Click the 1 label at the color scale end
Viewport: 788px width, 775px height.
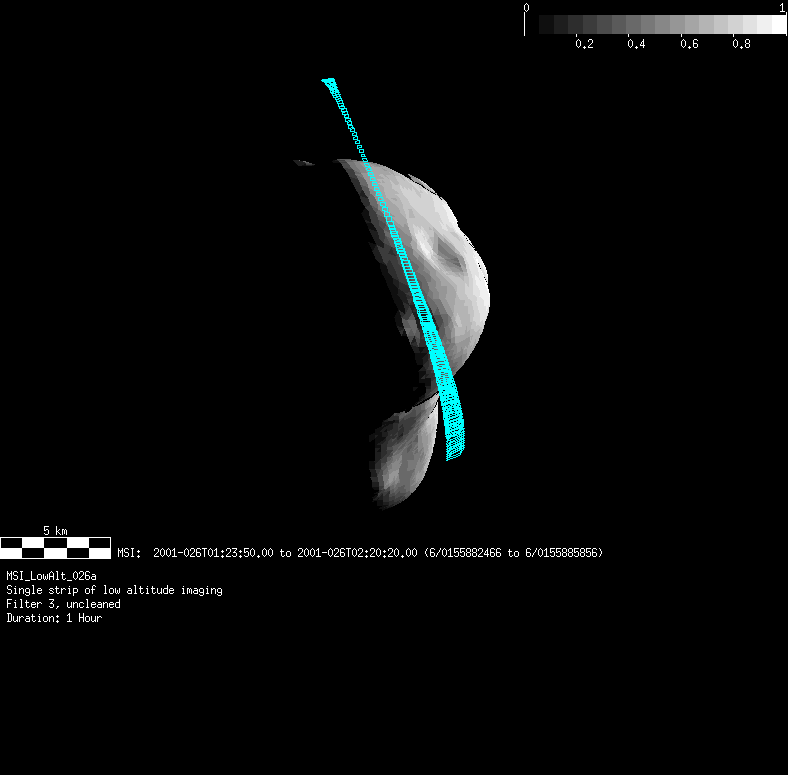[782, 8]
